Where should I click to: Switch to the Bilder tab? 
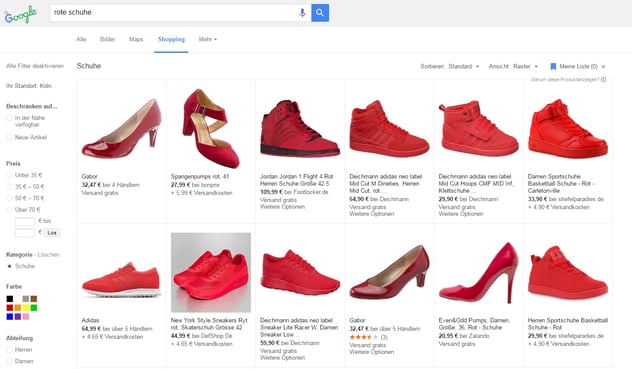(x=108, y=40)
